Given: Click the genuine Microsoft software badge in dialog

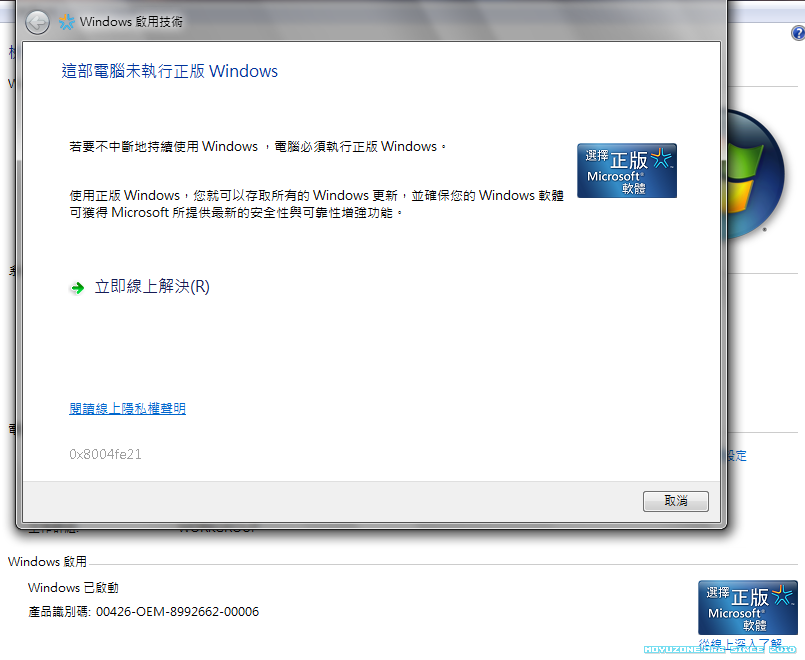Looking at the screenshot, I should (x=627, y=170).
